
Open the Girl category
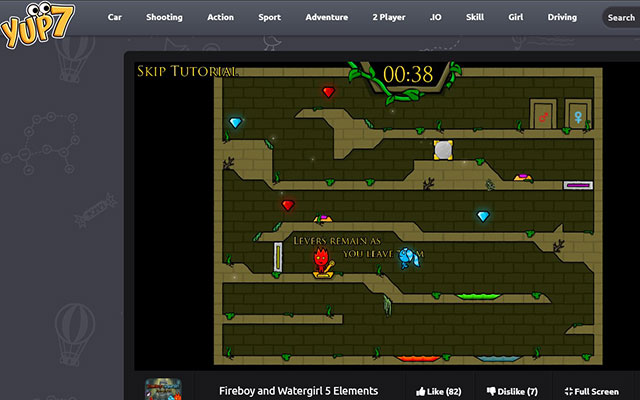(516, 17)
